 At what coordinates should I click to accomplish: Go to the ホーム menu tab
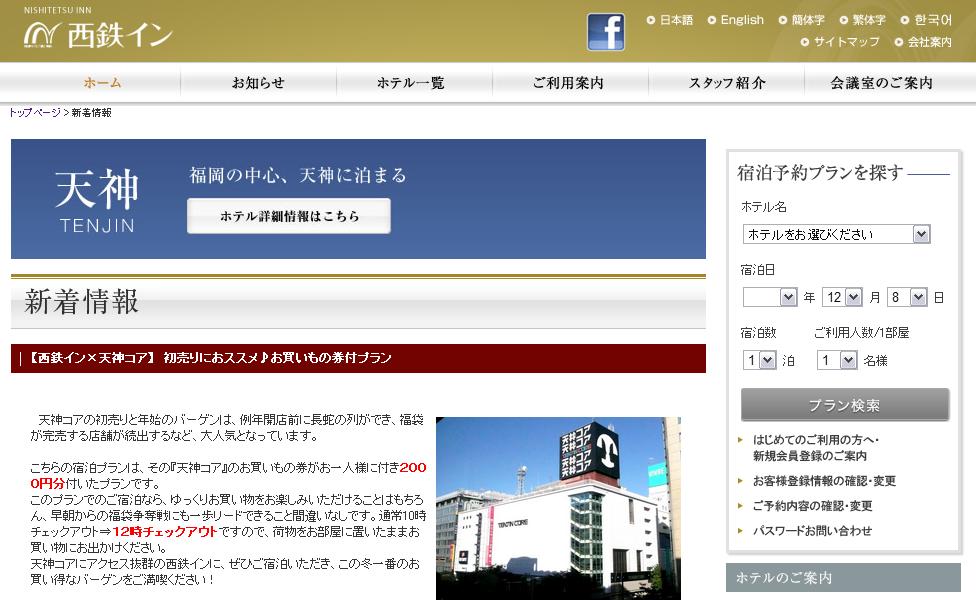pos(102,83)
